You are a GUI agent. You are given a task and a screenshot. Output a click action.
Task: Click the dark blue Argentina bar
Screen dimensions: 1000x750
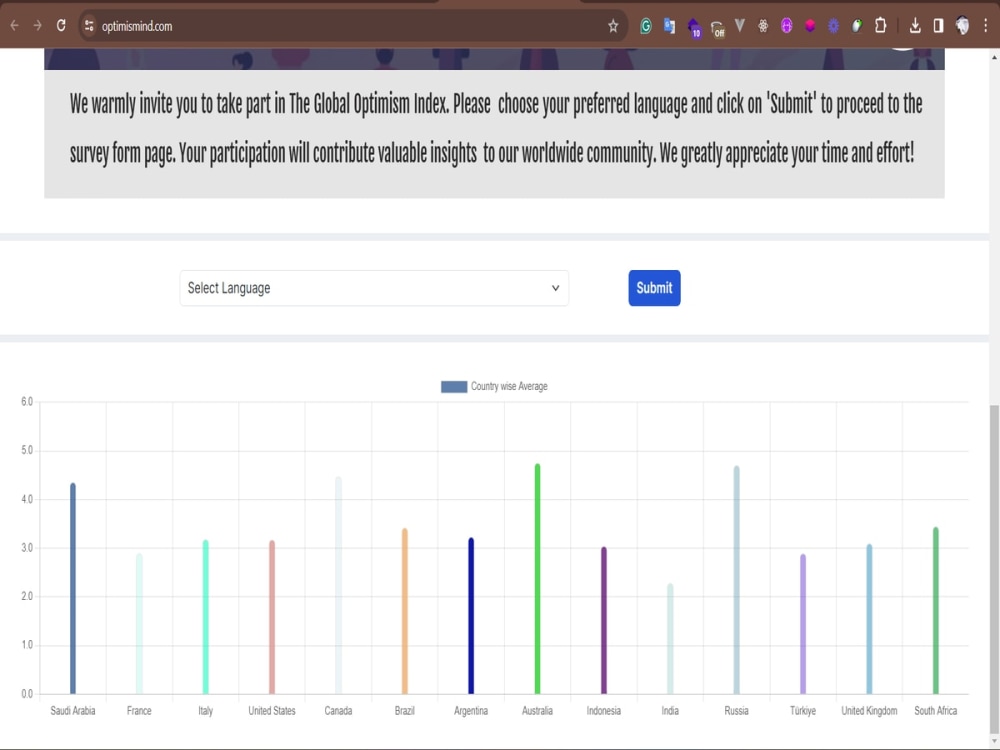[x=471, y=616]
